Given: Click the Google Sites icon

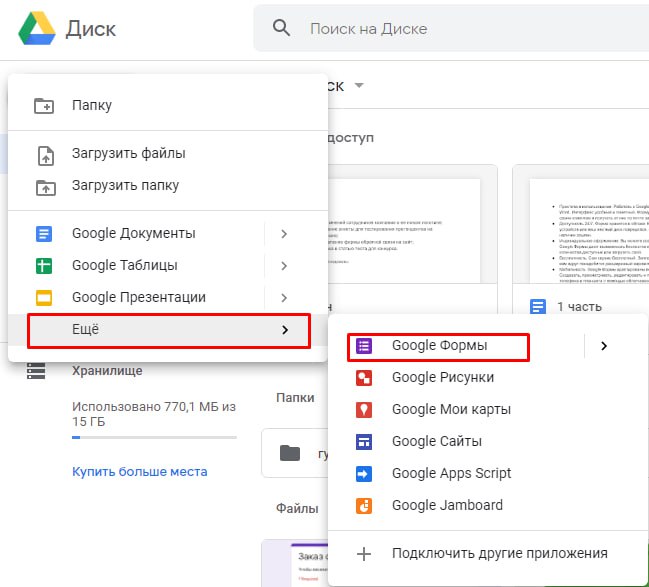Looking at the screenshot, I should [x=364, y=442].
